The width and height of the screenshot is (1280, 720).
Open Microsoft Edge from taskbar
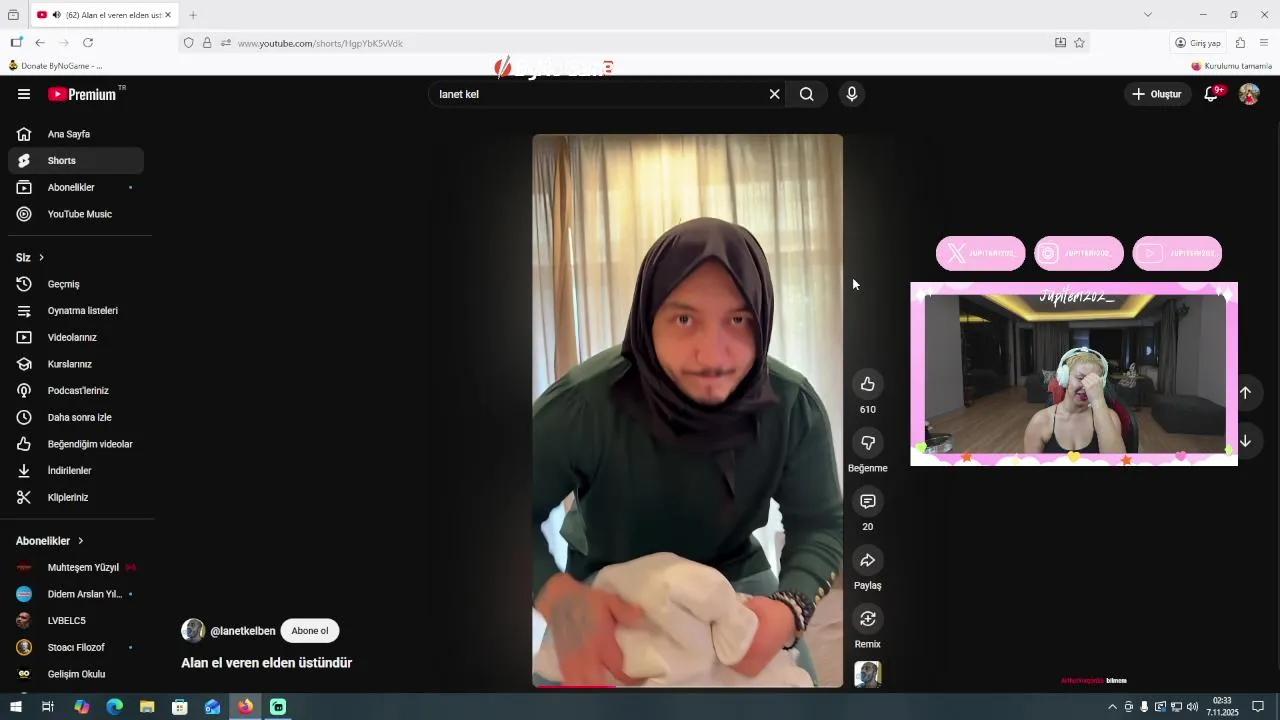[x=114, y=707]
